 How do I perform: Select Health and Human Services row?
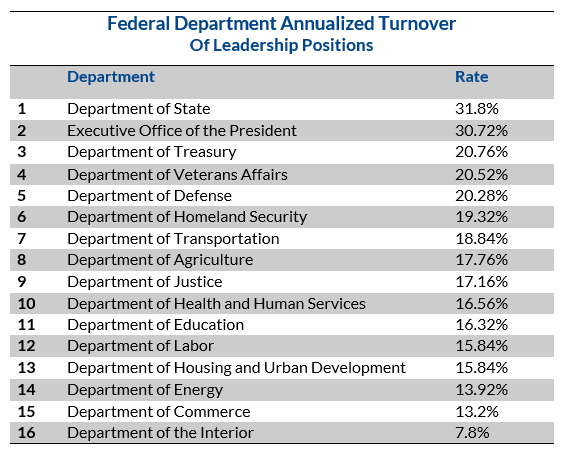click(x=282, y=304)
